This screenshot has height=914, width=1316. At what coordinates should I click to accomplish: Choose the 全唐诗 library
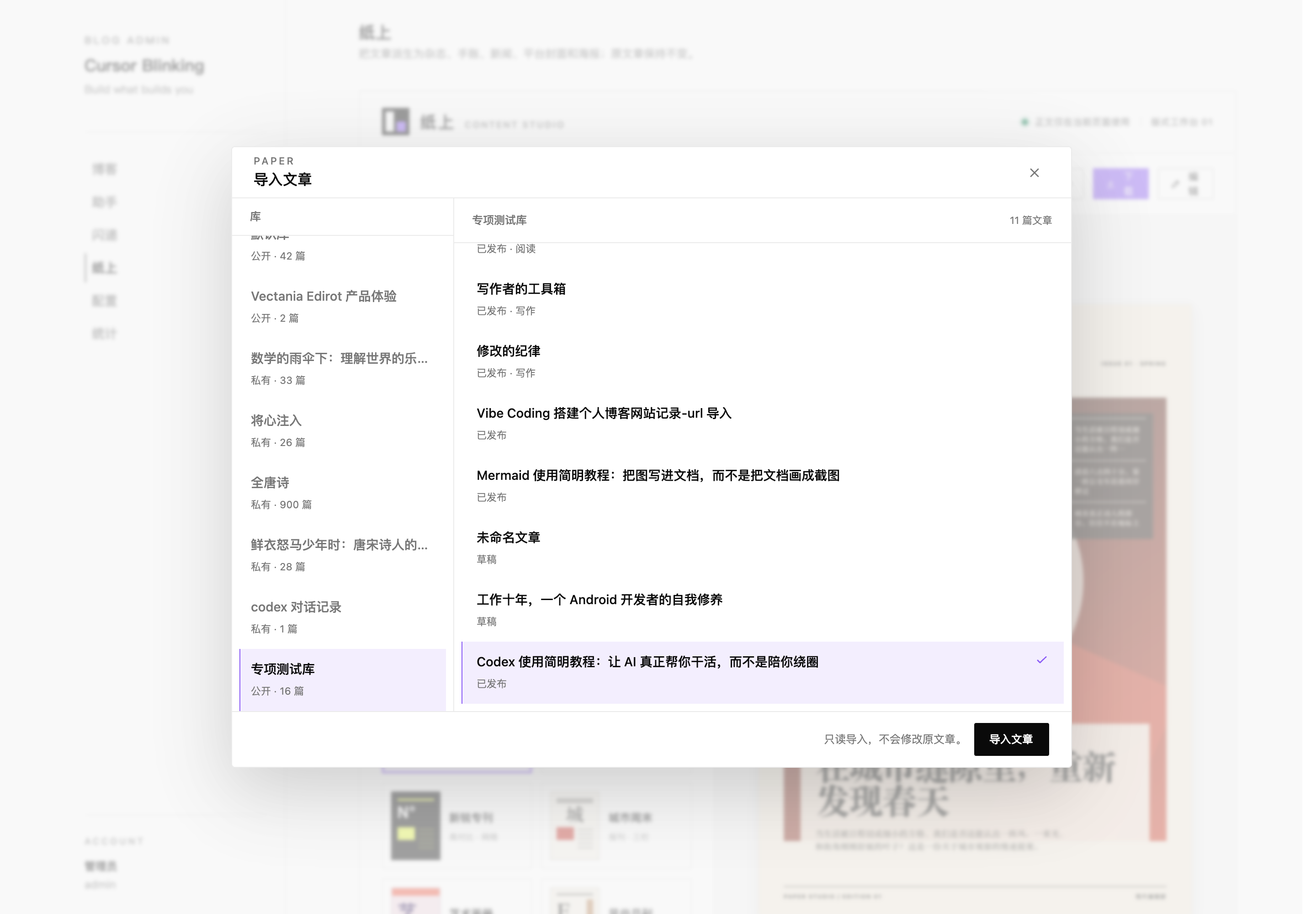pyautogui.click(x=342, y=493)
